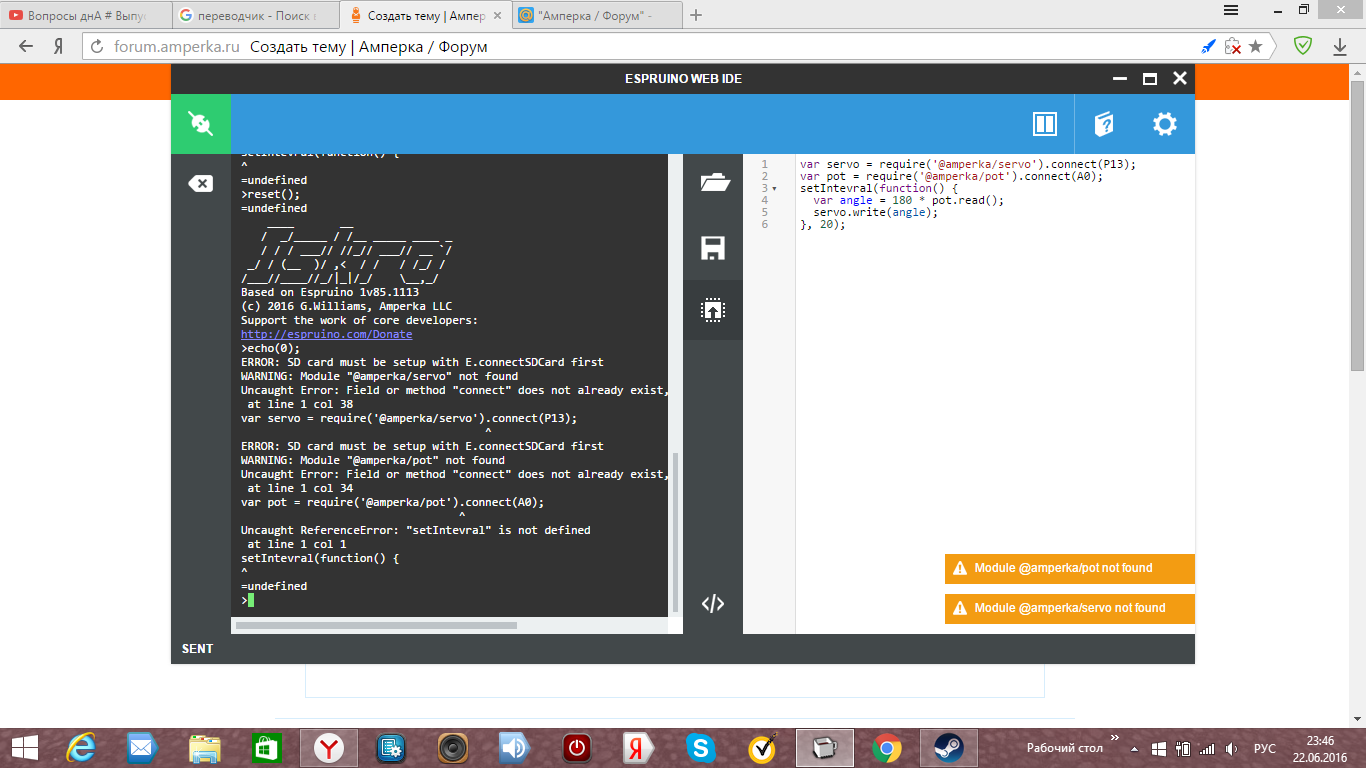Switch to 'переводчик - Поиск' tab
1366x768 pixels.
(x=255, y=16)
